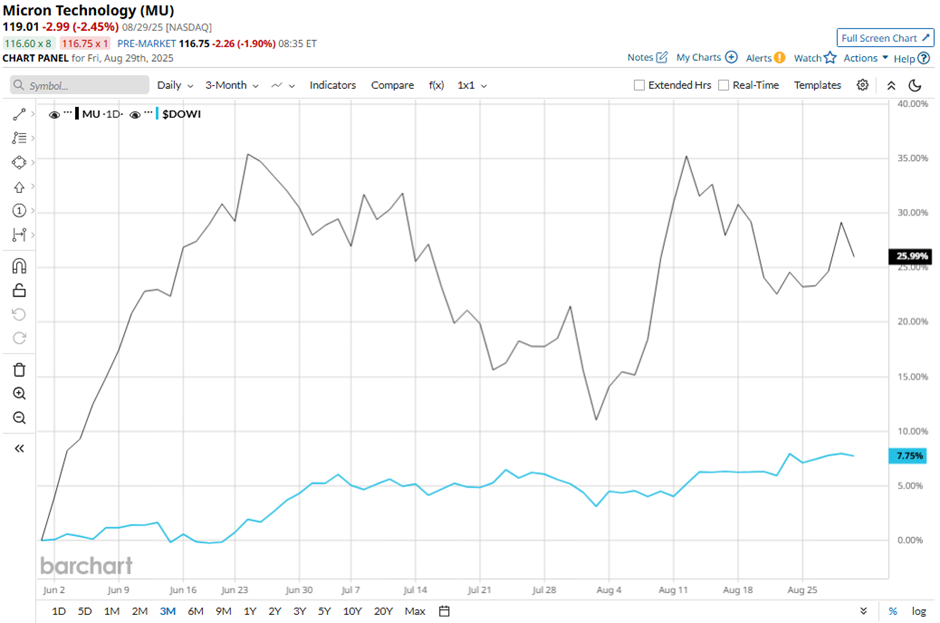Collapse the chart header with double chevron

891,85
